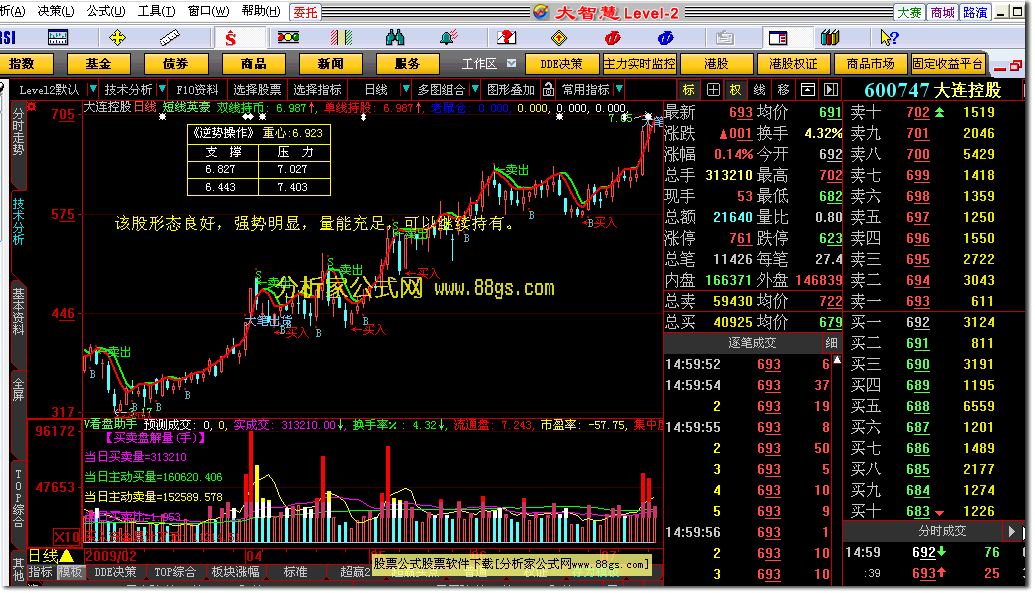Click the blue circular info icon

[665, 38]
